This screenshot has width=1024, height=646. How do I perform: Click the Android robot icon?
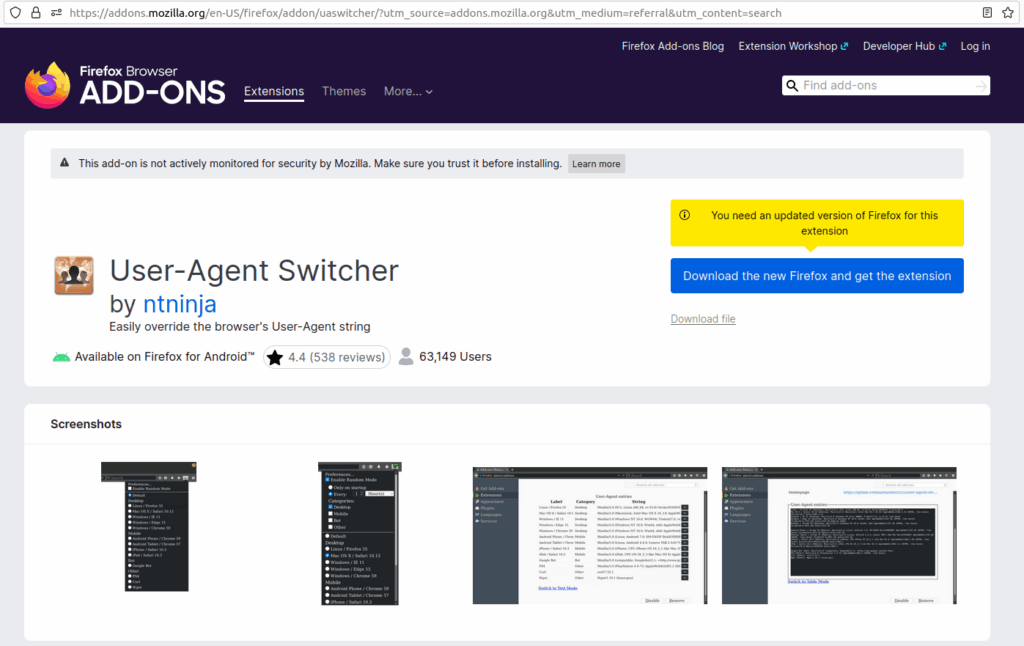pos(61,357)
